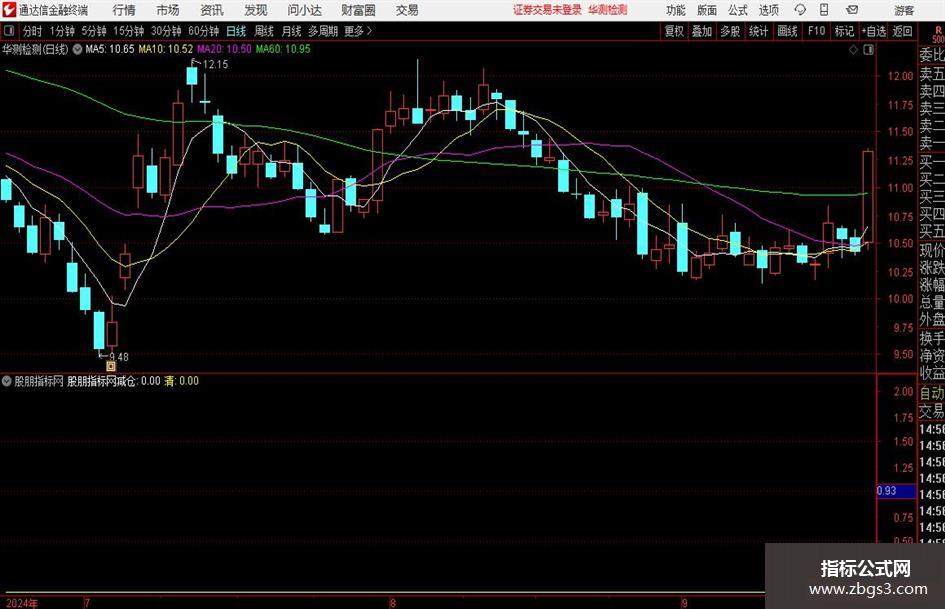The height and width of the screenshot is (609, 945).
Task: Click the 9.48 low price label
Action: pyautogui.click(x=119, y=357)
